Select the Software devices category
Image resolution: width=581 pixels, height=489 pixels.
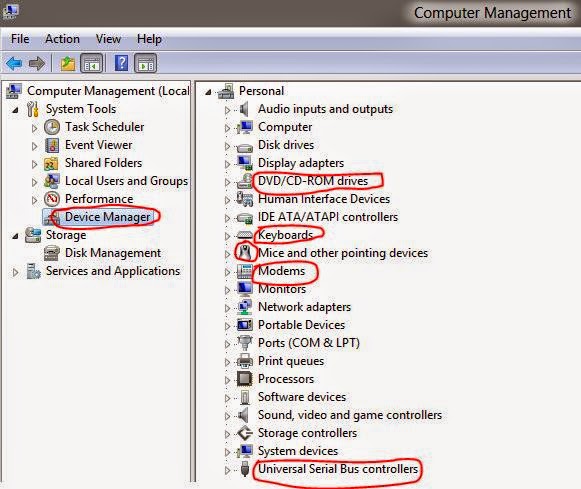point(302,397)
